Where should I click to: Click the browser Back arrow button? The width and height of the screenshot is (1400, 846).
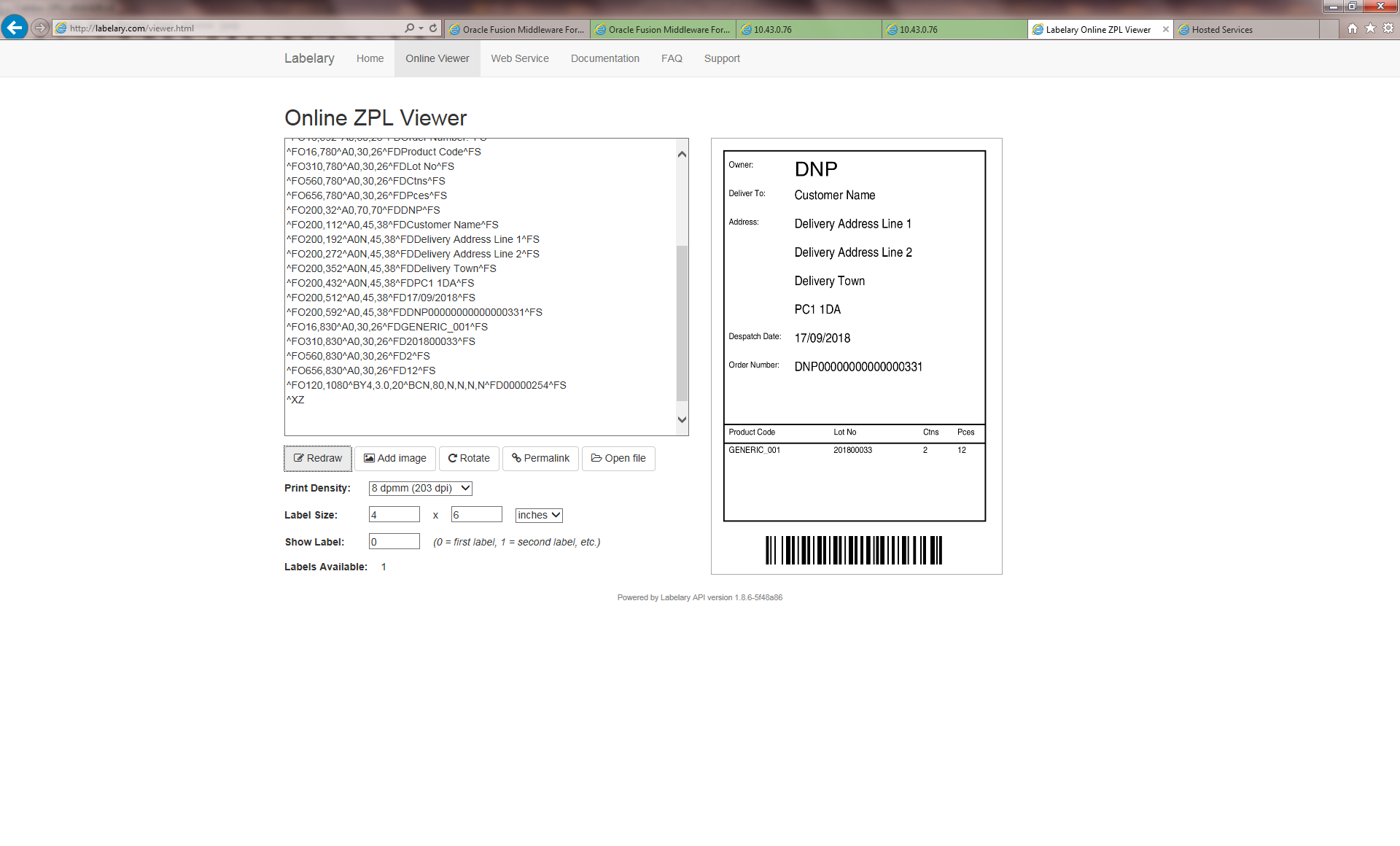[15, 28]
